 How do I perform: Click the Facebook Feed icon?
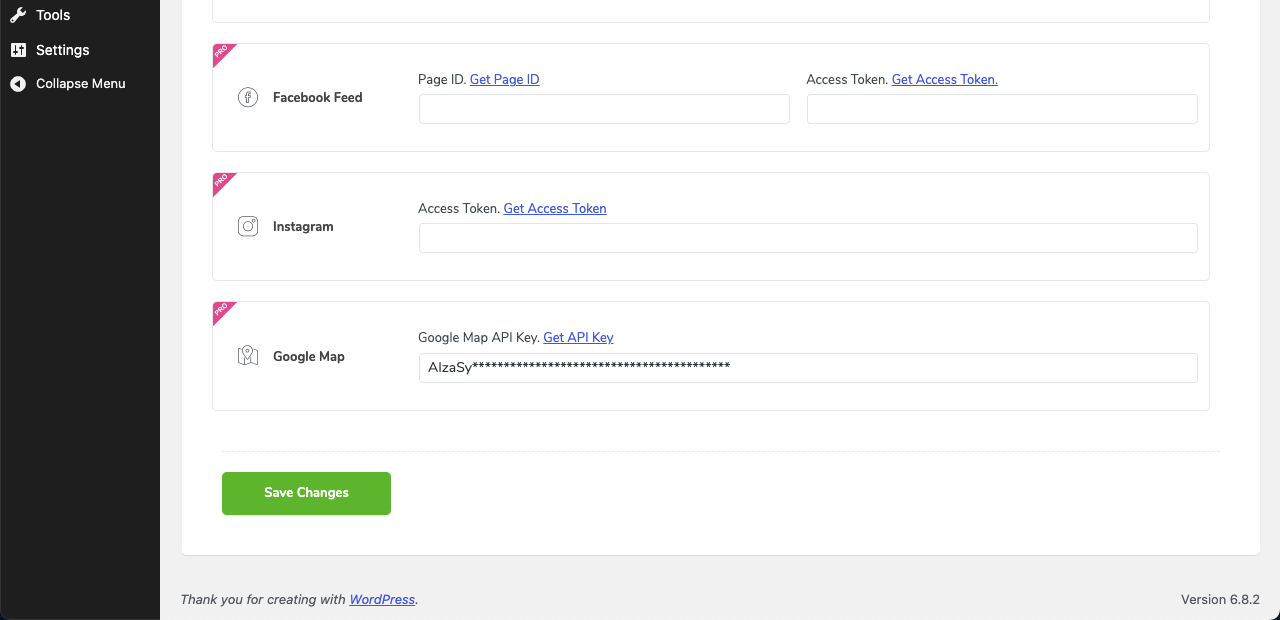point(248,97)
